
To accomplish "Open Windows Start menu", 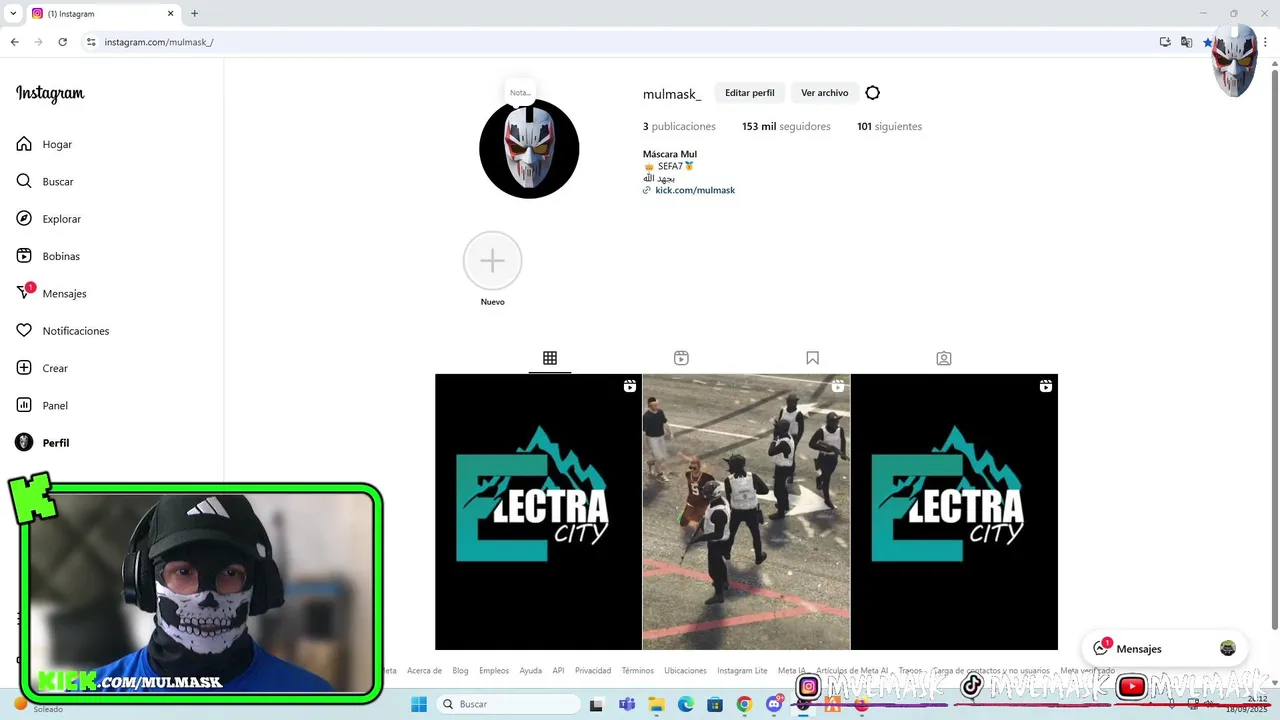I will pos(418,704).
